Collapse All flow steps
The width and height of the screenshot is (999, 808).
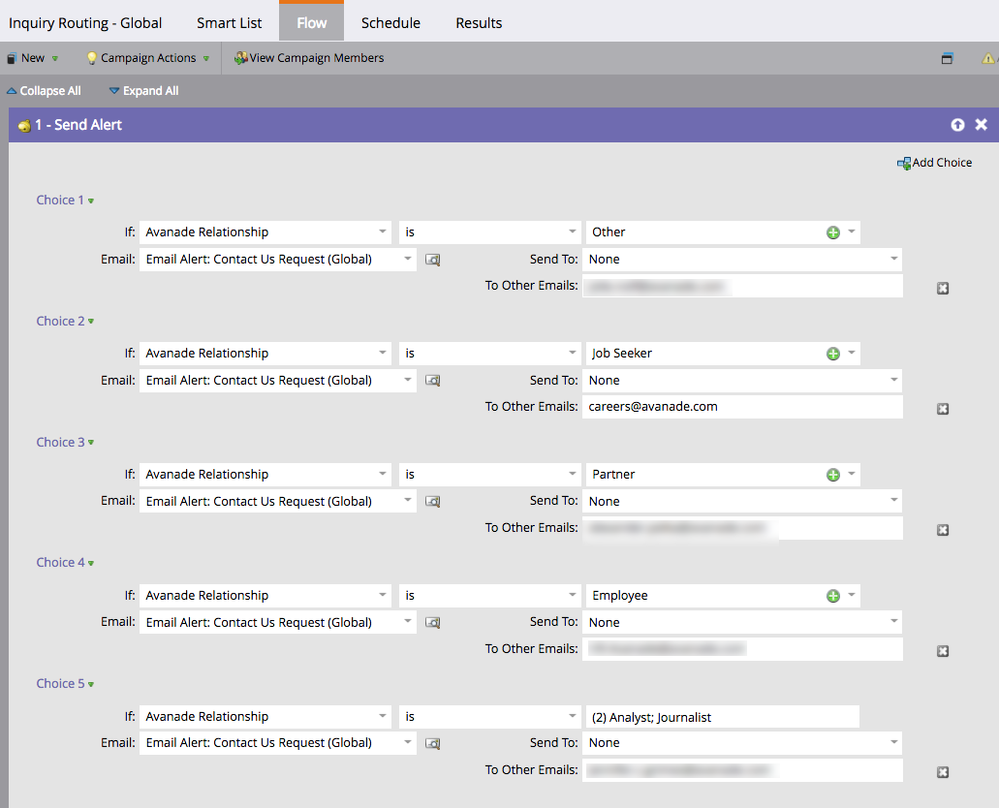point(44,91)
